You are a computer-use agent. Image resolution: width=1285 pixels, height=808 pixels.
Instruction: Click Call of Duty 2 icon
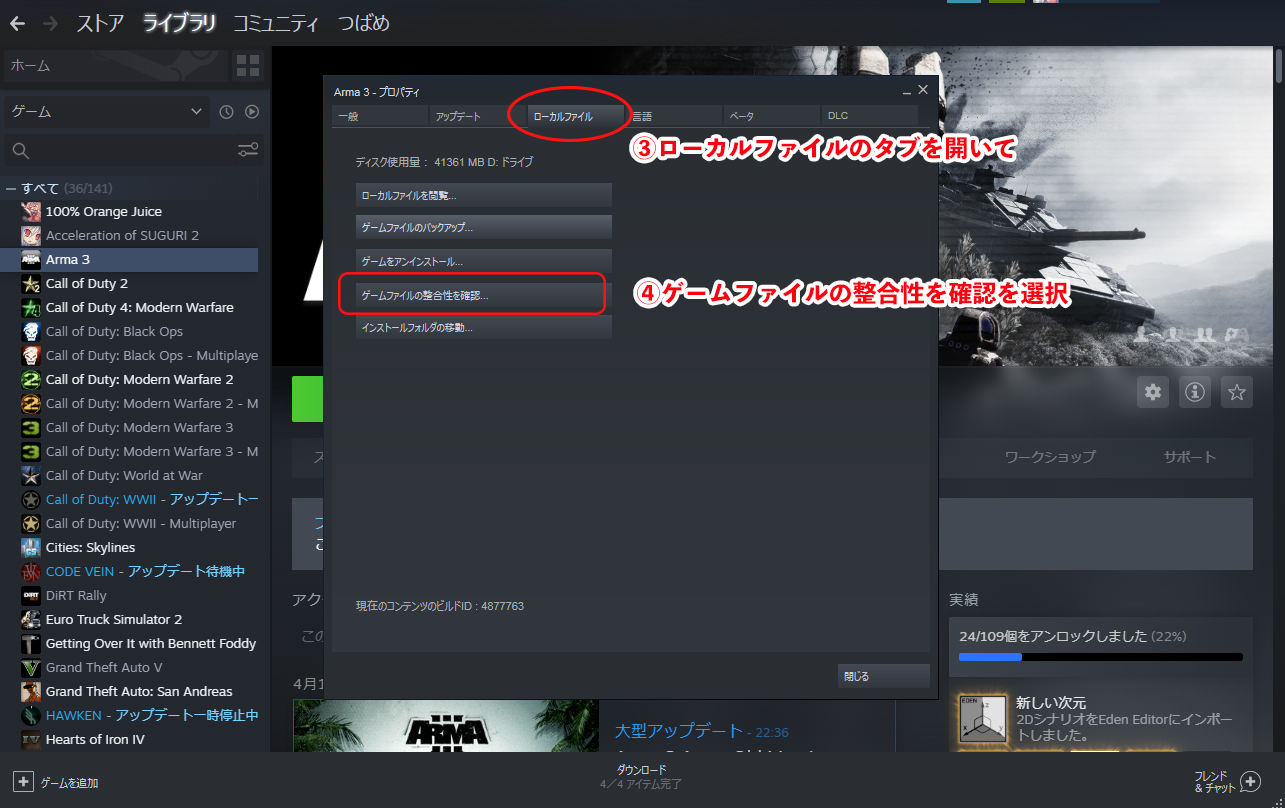[31, 283]
